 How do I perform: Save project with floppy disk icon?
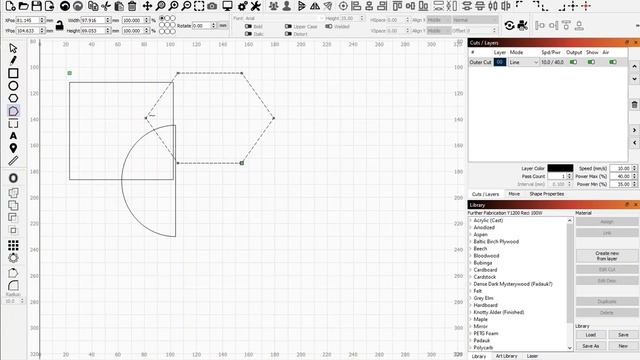[37, 6]
